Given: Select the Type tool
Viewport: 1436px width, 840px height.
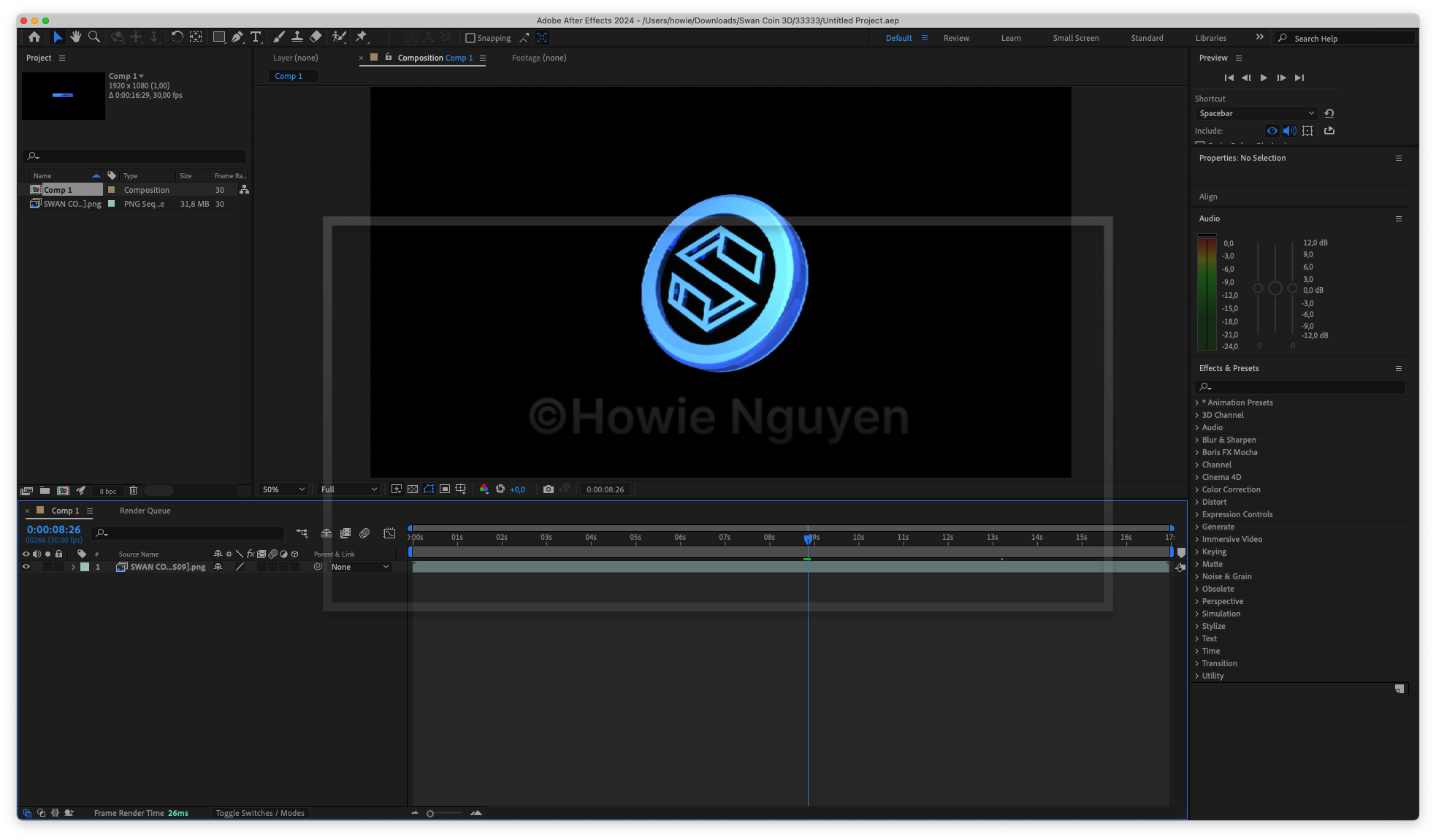Looking at the screenshot, I should [256, 37].
